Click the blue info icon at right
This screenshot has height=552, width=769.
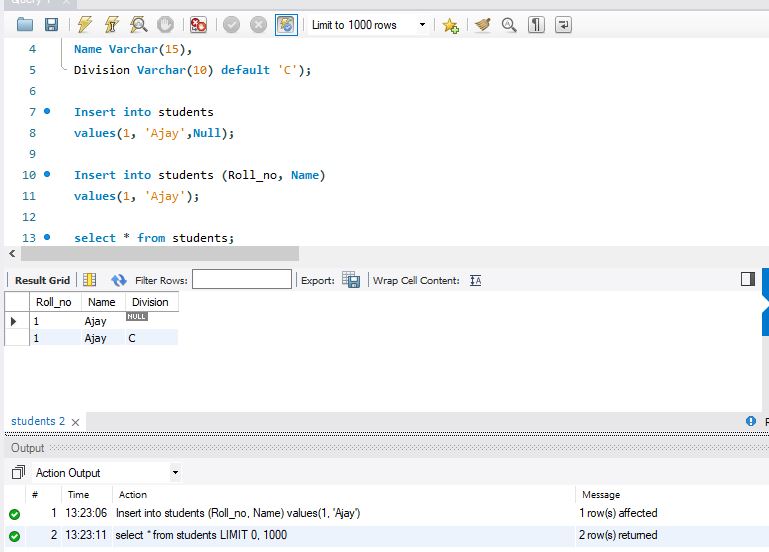point(751,421)
